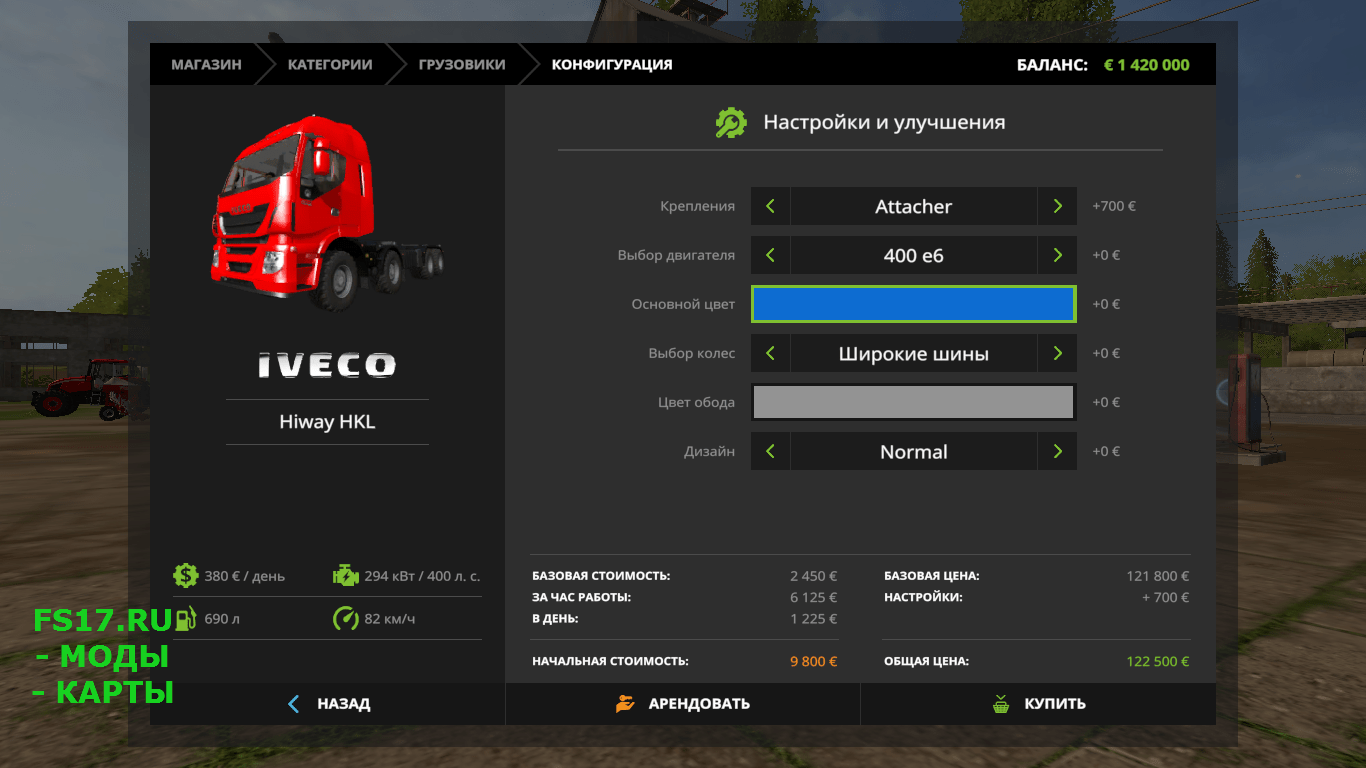Click the orange lease hand icon

tap(625, 704)
